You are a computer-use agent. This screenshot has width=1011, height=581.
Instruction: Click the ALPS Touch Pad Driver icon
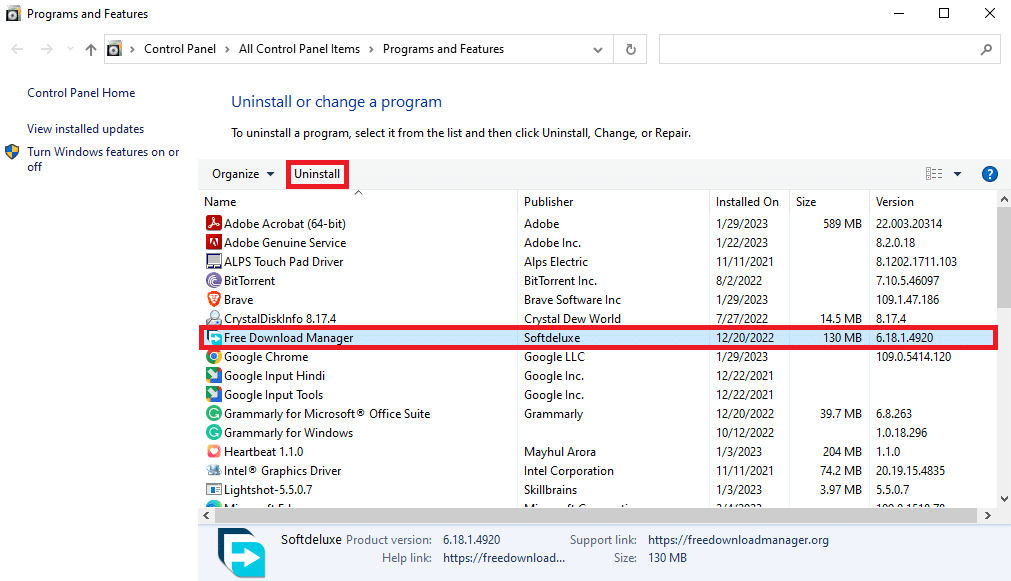pos(213,261)
